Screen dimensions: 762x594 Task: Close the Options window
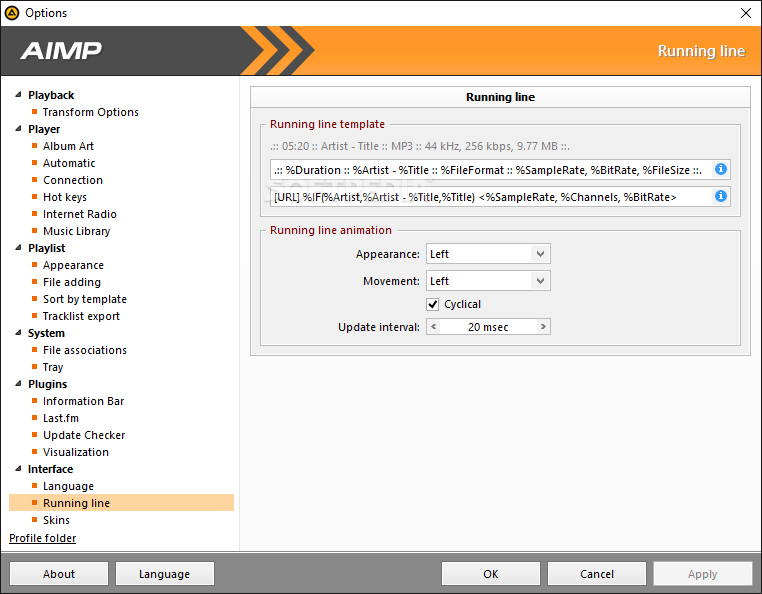tap(745, 13)
